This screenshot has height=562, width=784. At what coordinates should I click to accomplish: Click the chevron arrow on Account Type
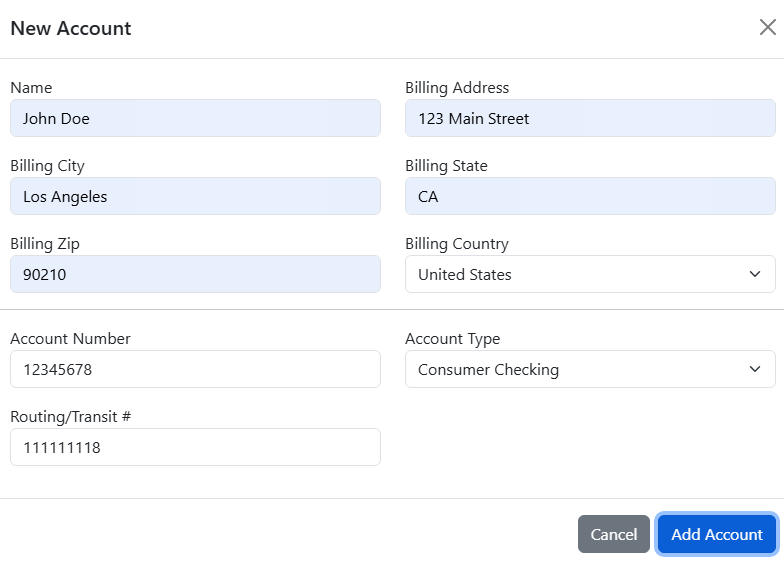click(x=755, y=369)
